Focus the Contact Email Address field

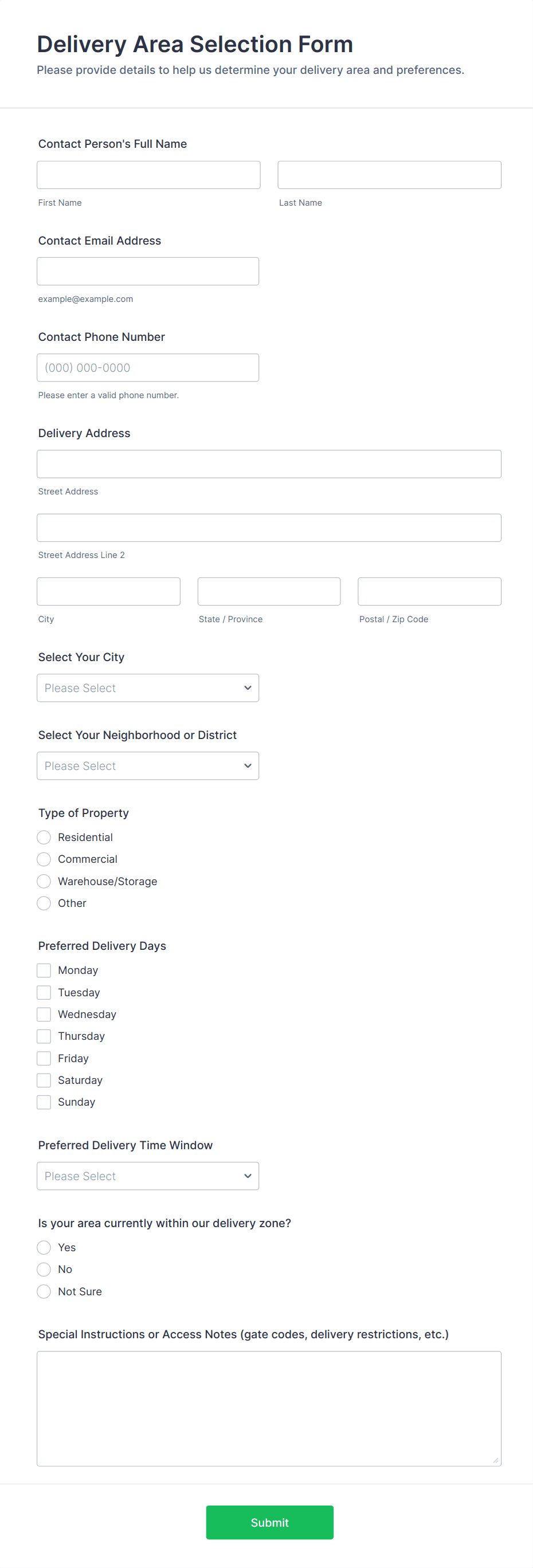[x=147, y=272]
